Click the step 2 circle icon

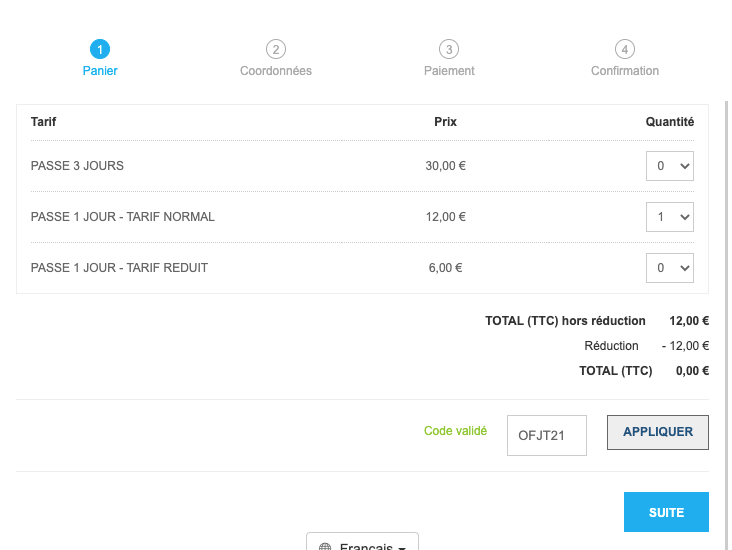(276, 49)
